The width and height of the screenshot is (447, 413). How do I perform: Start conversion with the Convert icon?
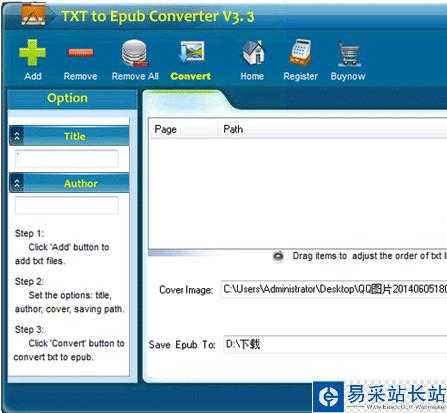click(191, 52)
